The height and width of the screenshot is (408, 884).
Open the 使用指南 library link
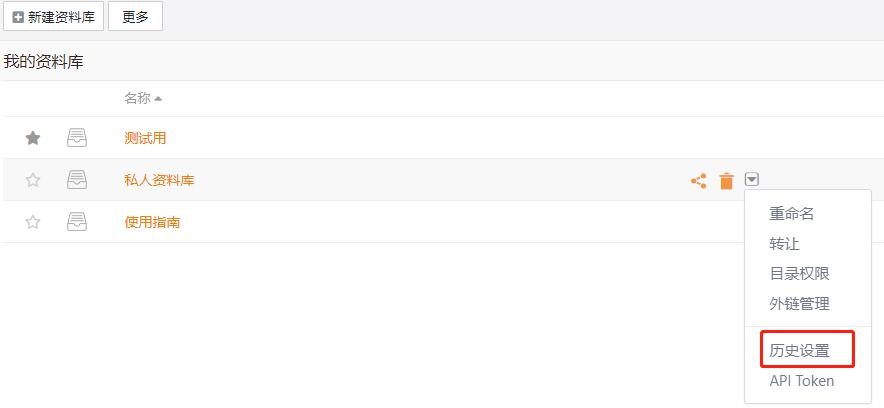152,222
